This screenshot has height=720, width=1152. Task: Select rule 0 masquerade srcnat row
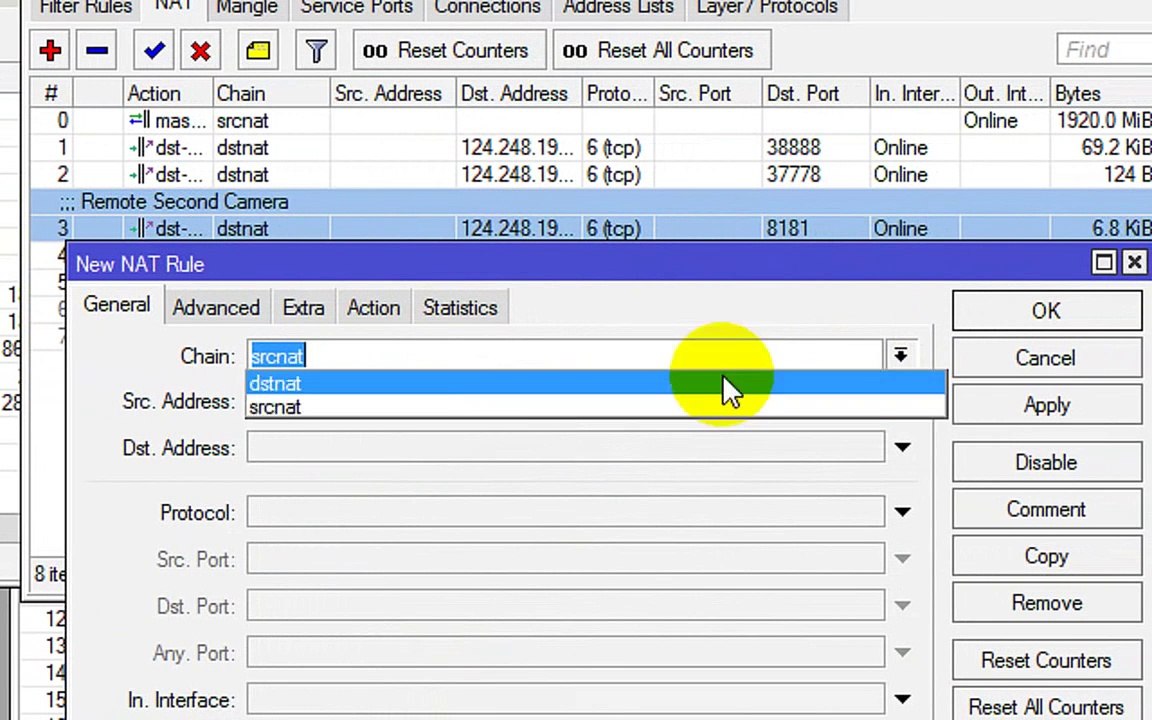[591, 120]
